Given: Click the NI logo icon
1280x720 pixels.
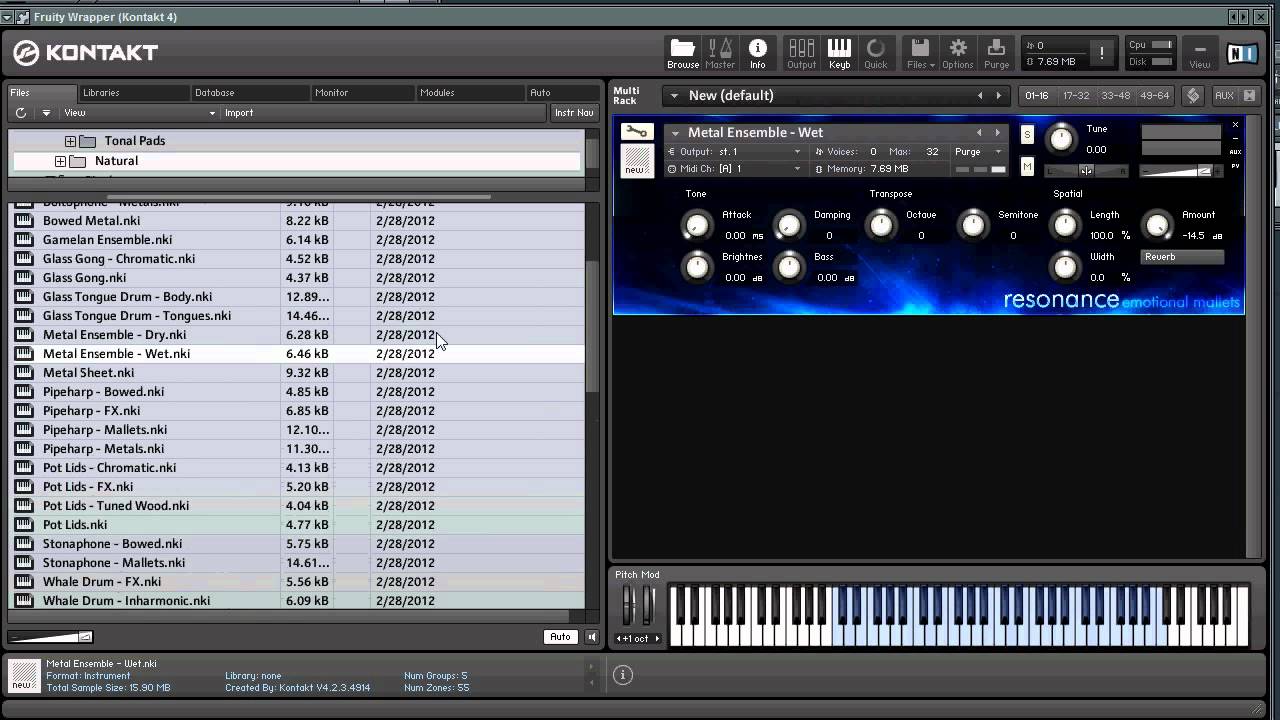Looking at the screenshot, I should tap(1241, 54).
